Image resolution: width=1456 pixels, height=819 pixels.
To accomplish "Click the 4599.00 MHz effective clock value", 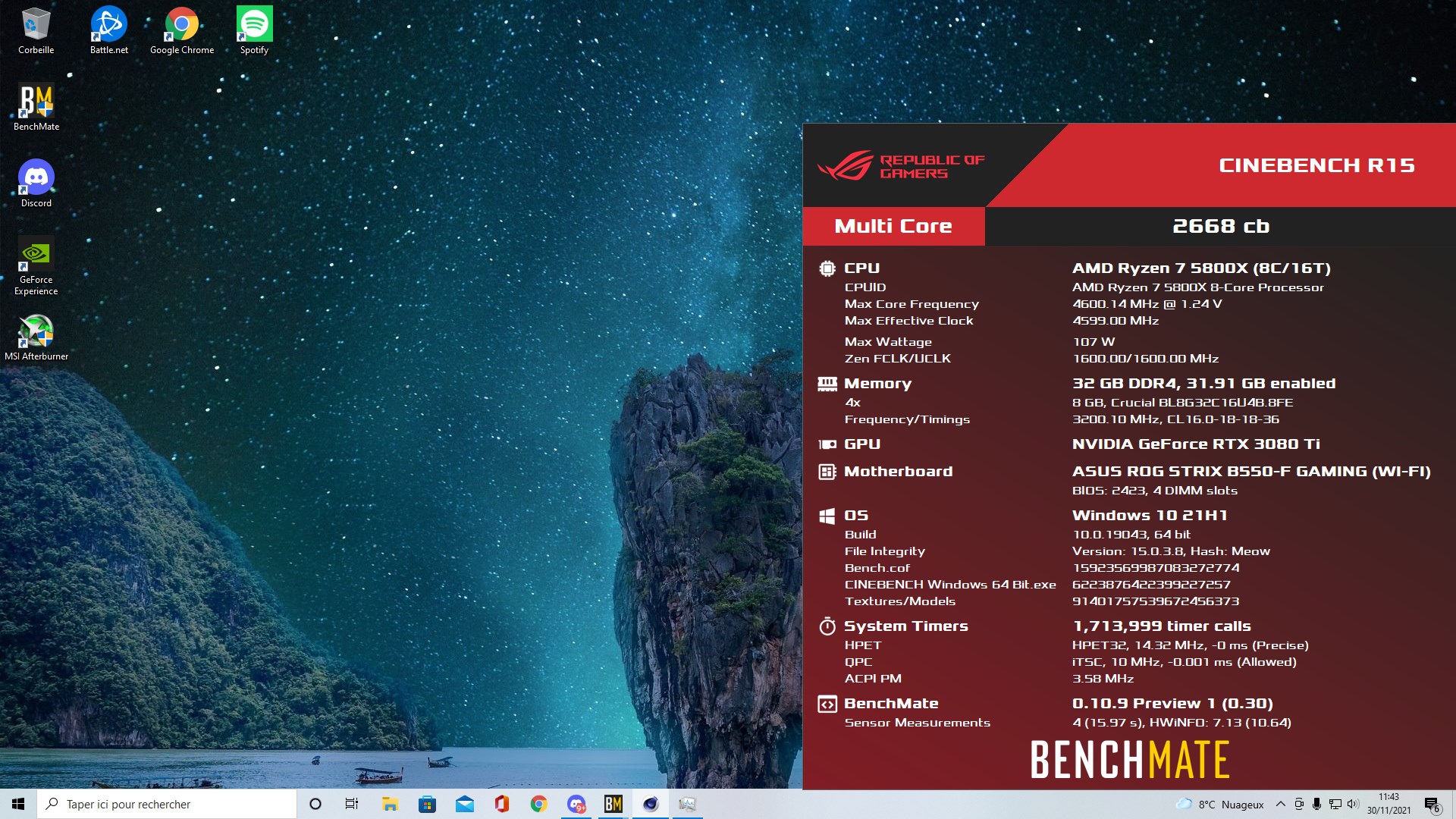I will coord(1116,321).
